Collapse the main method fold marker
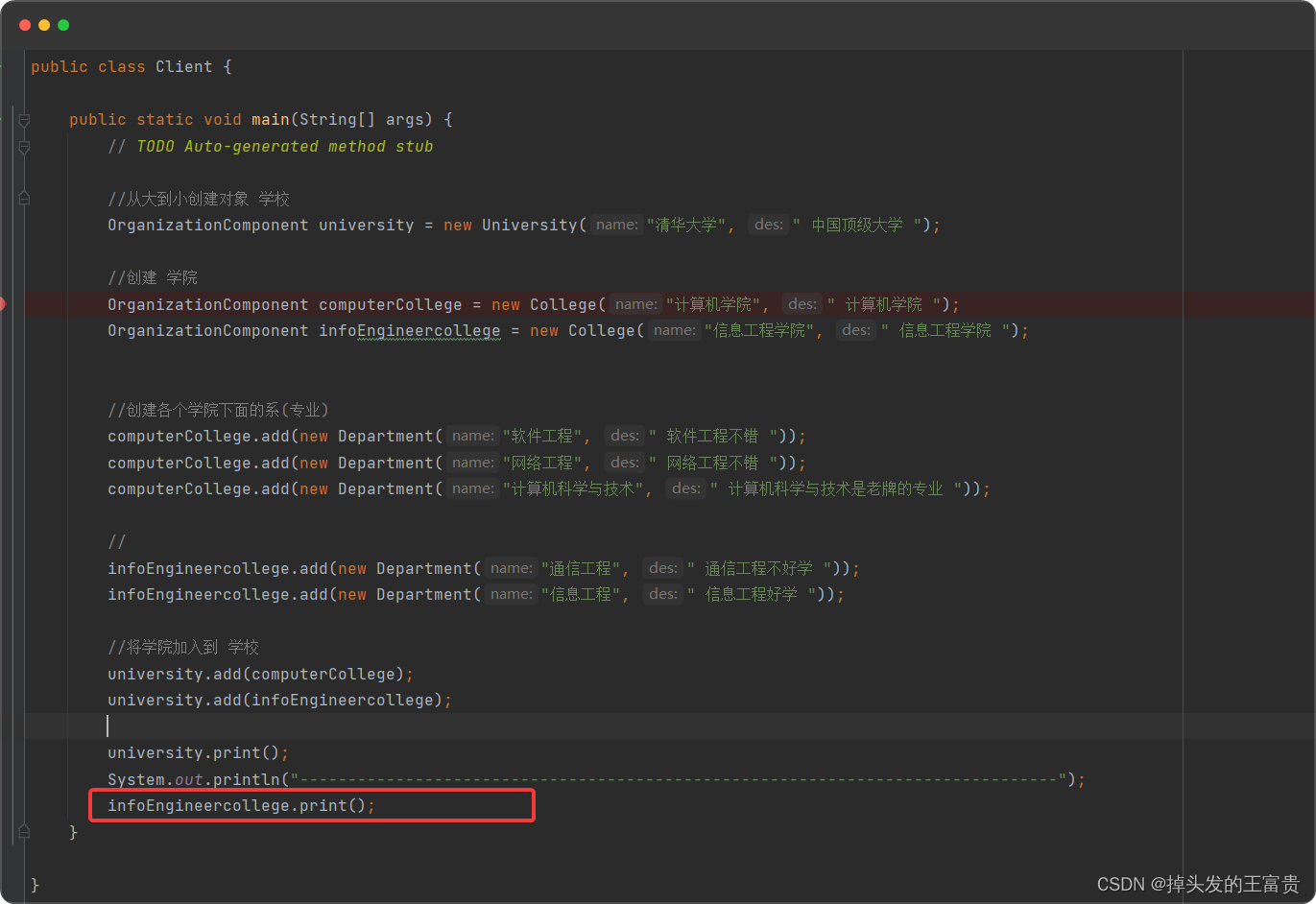The image size is (1316, 904). 24,120
